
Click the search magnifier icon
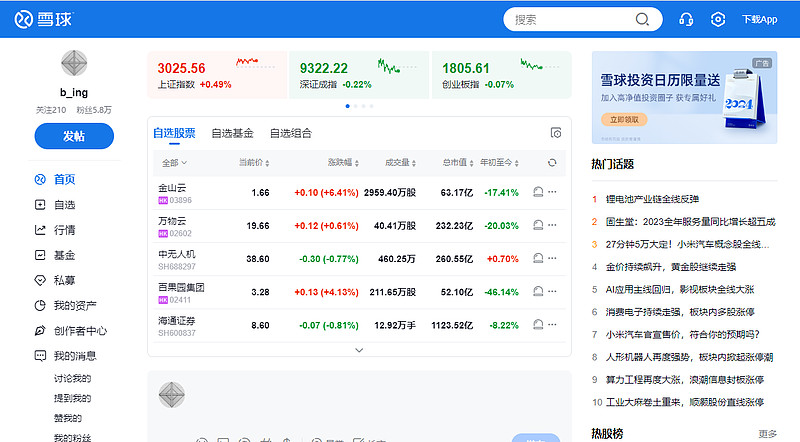642,19
